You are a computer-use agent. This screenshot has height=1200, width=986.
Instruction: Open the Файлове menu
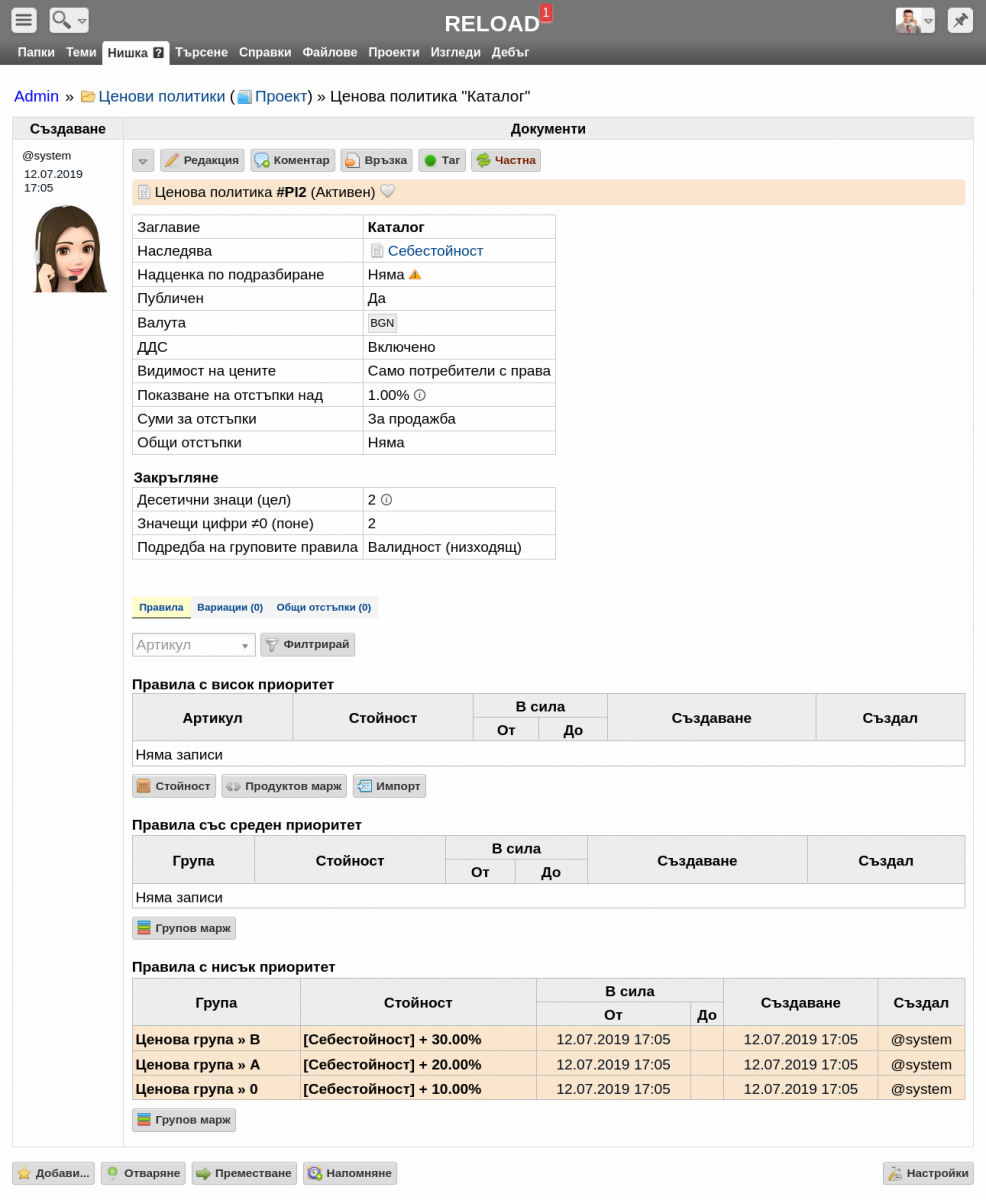(330, 53)
